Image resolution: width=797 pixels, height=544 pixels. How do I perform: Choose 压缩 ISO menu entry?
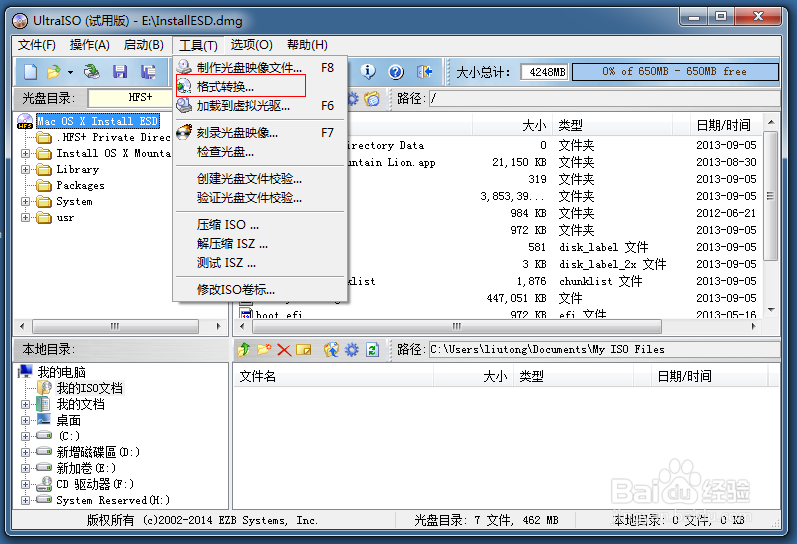[x=260, y=225]
